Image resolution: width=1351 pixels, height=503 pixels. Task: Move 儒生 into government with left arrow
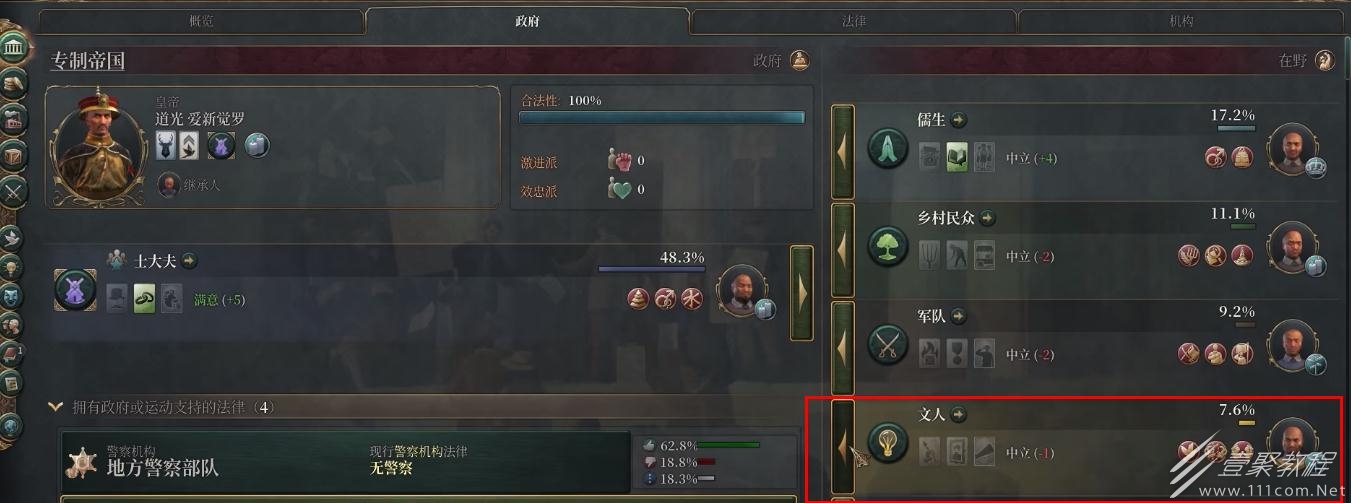coord(843,150)
